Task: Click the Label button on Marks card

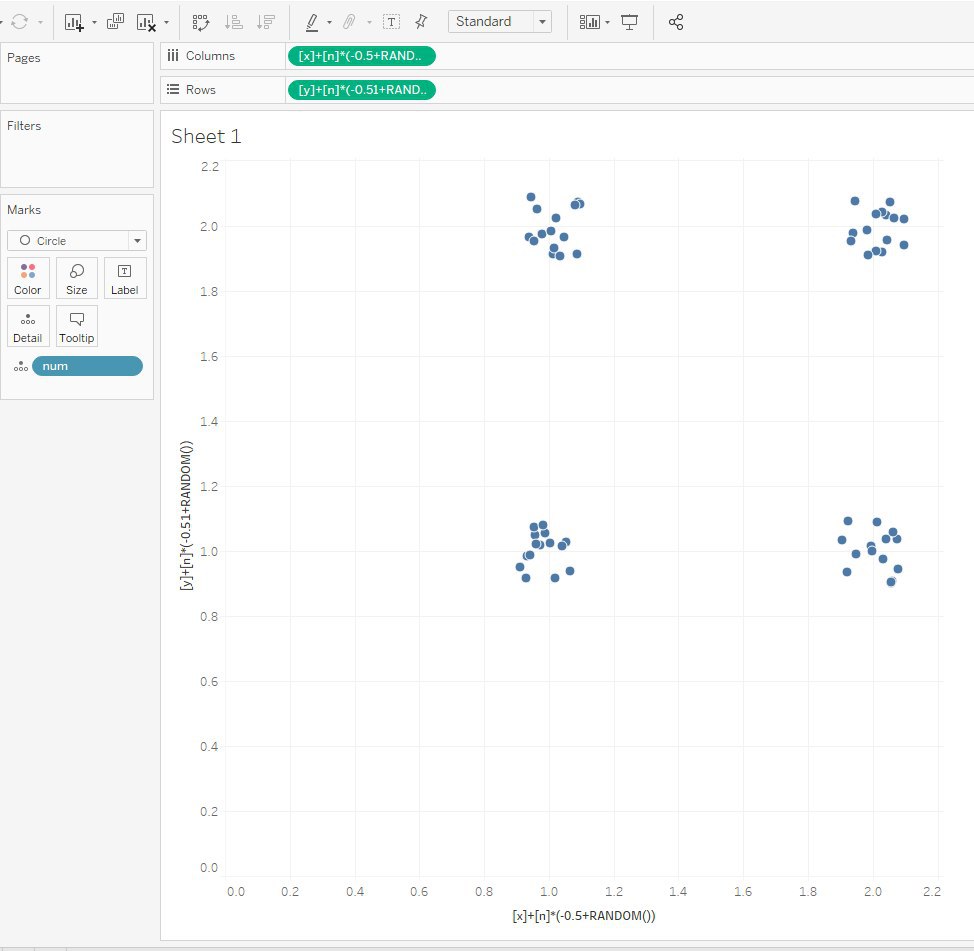Action: [125, 278]
